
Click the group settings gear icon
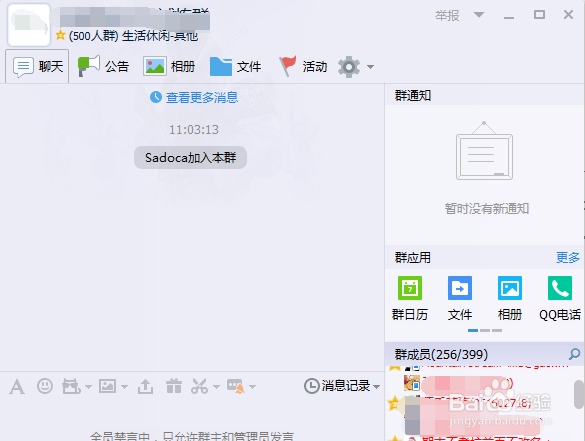(x=349, y=67)
